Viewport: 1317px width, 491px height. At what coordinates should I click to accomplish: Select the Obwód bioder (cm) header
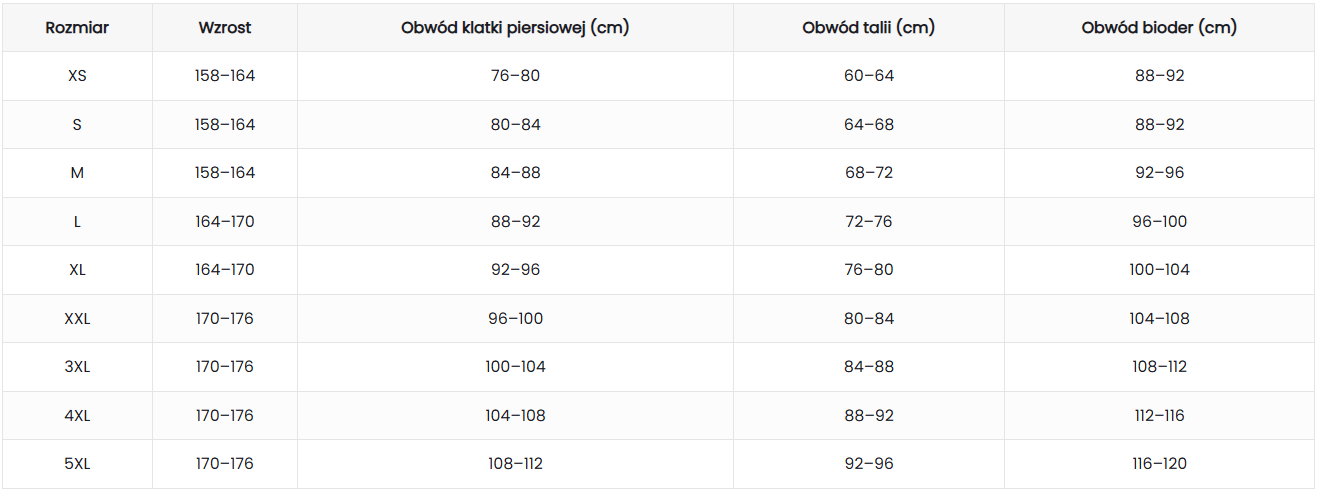1159,28
